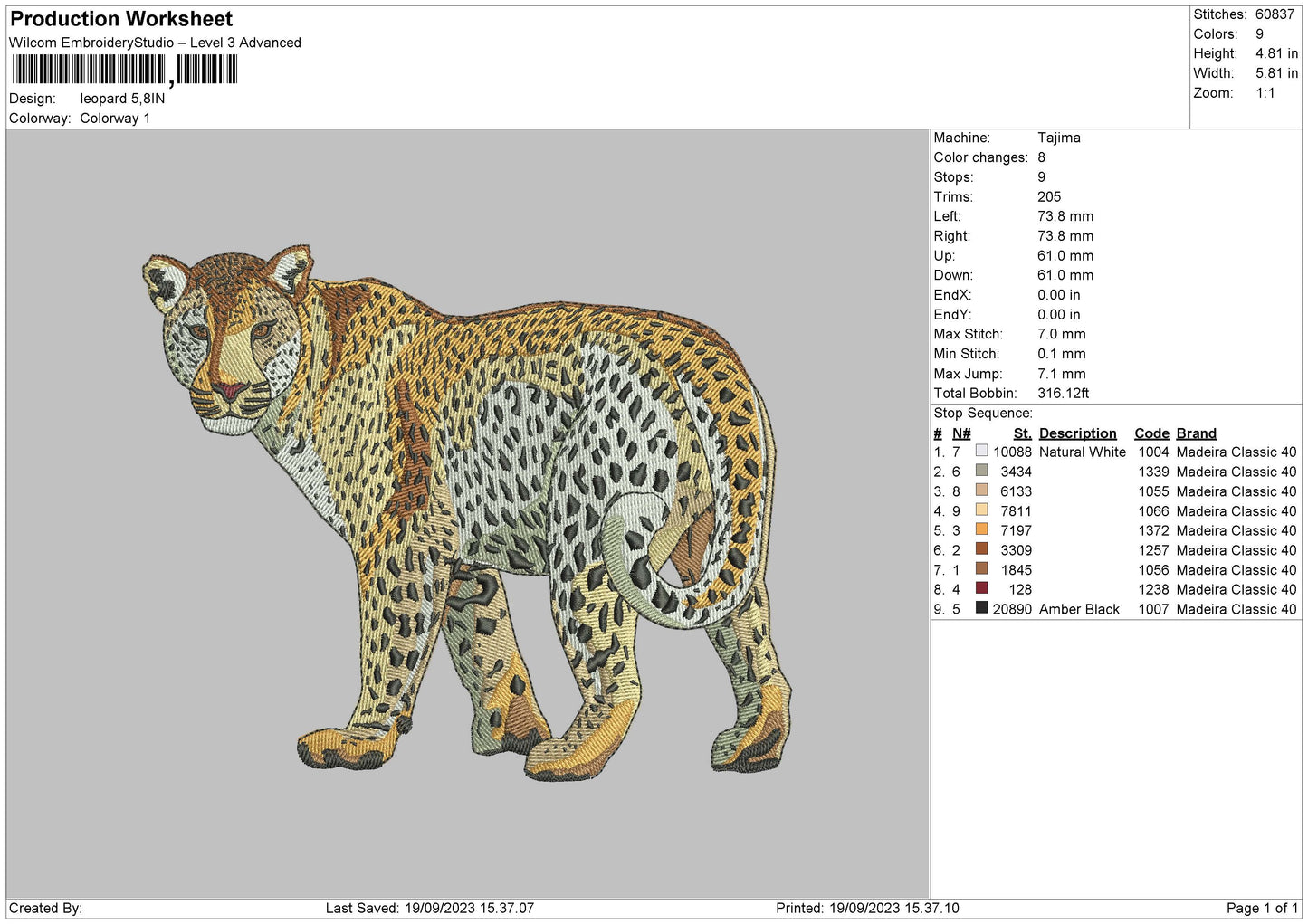The width and height of the screenshot is (1308, 924).
Task: Click the EndX value 0.00 in
Action: (x=1059, y=295)
